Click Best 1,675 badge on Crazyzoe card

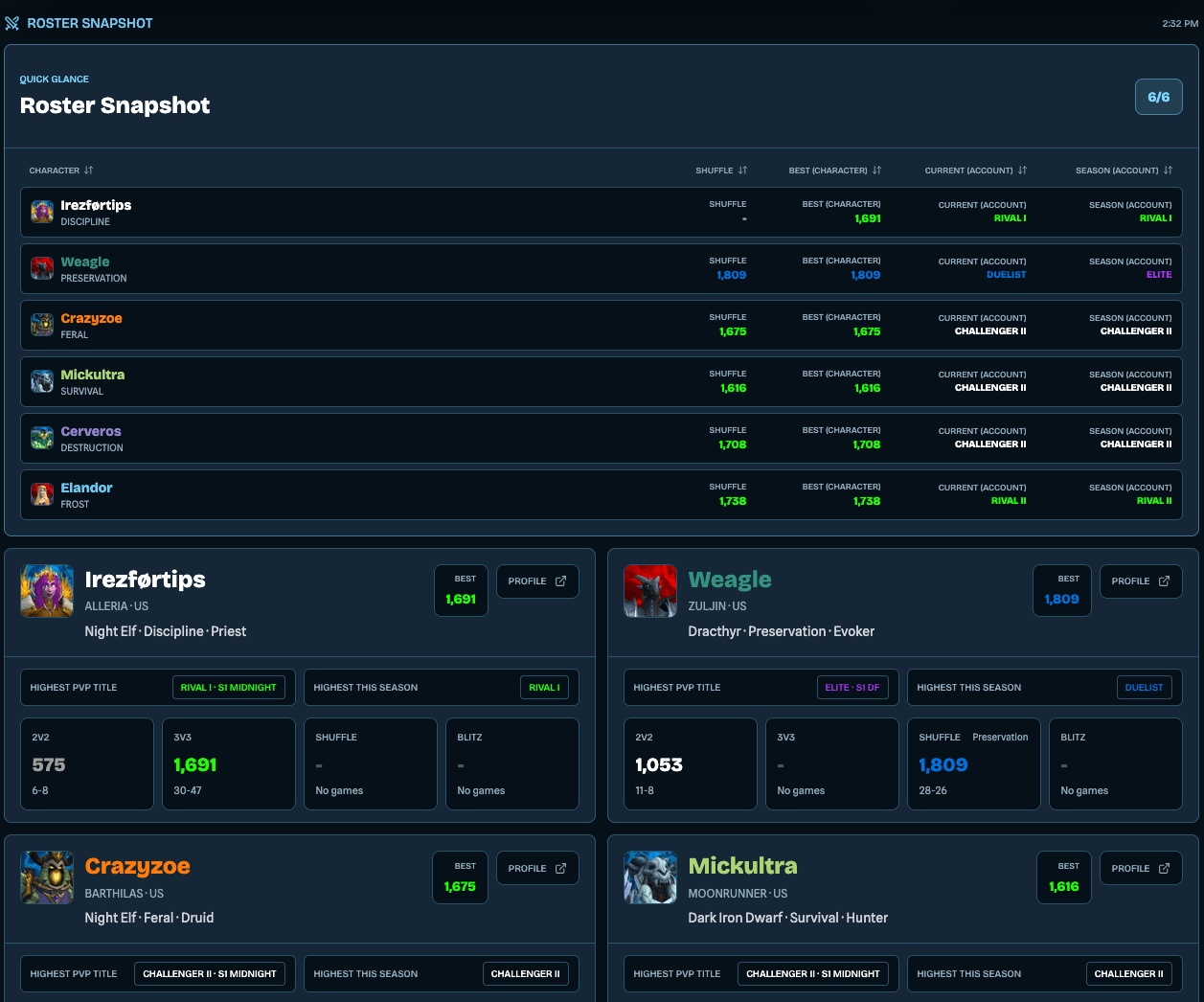click(x=460, y=877)
